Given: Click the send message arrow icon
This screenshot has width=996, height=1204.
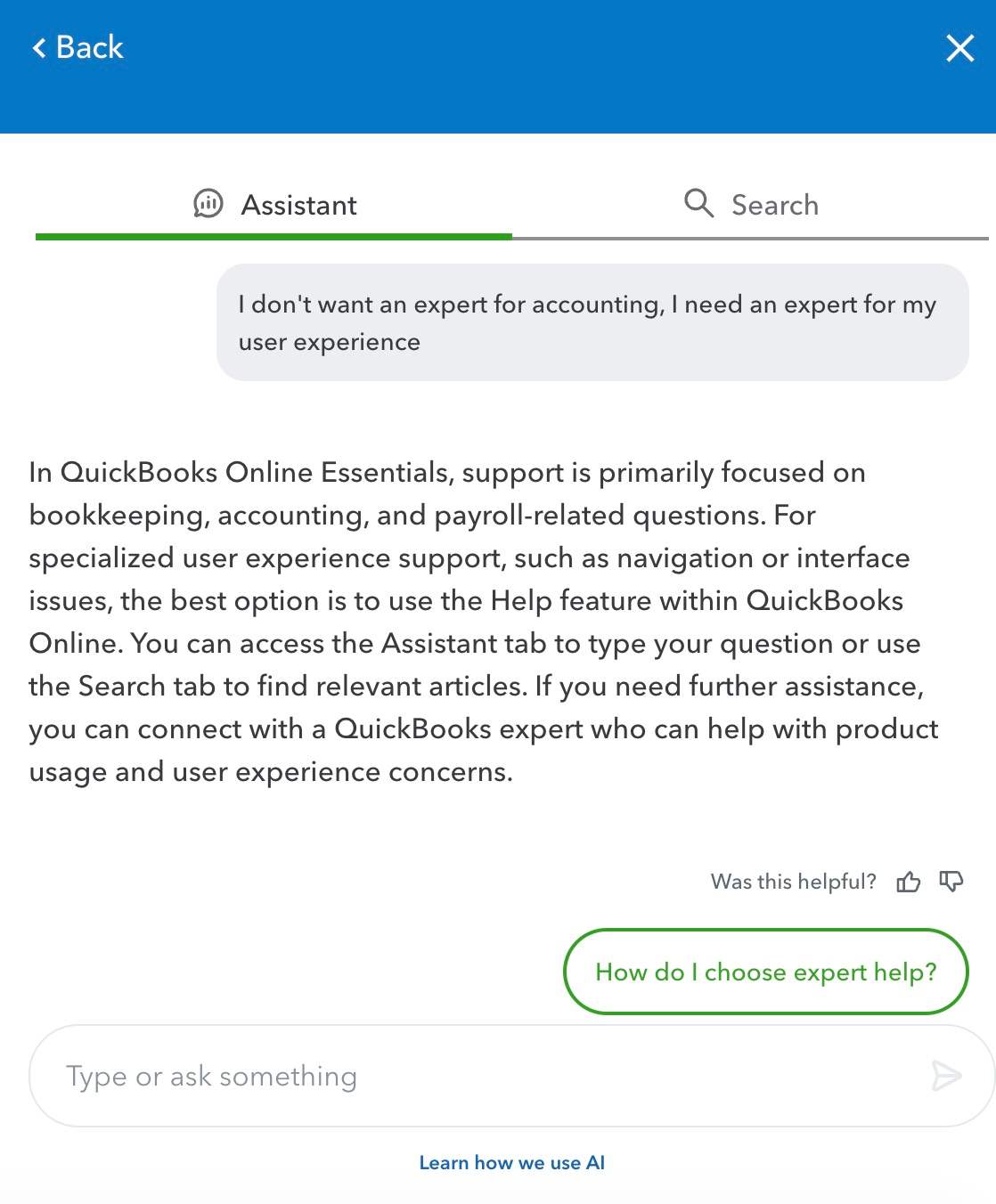Looking at the screenshot, I should coord(944,1075).
